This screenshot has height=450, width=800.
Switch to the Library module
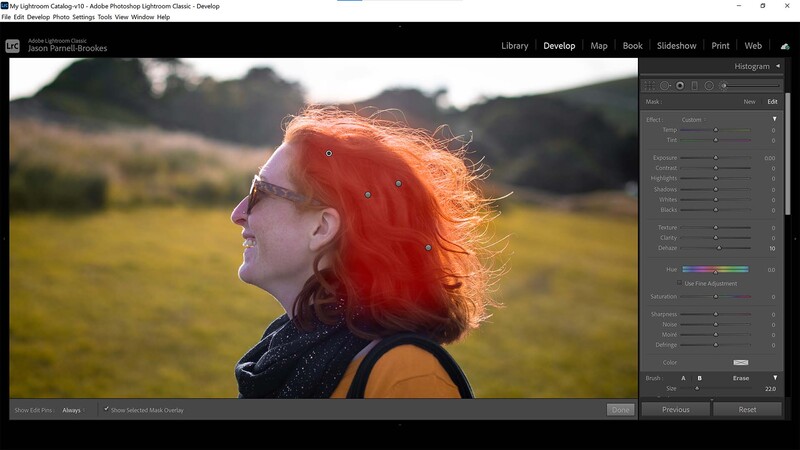[514, 46]
